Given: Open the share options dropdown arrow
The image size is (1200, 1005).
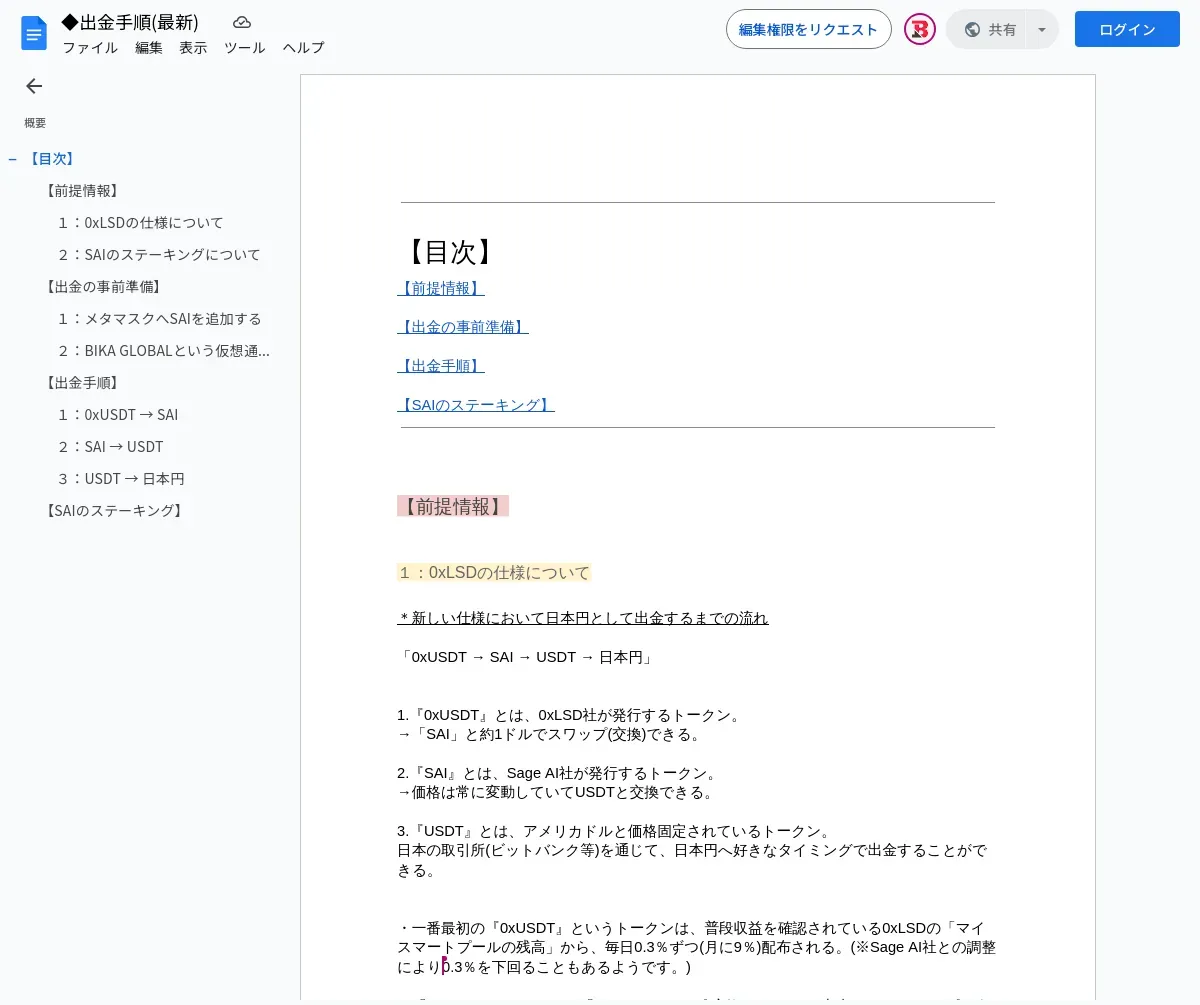Looking at the screenshot, I should pos(1042,29).
